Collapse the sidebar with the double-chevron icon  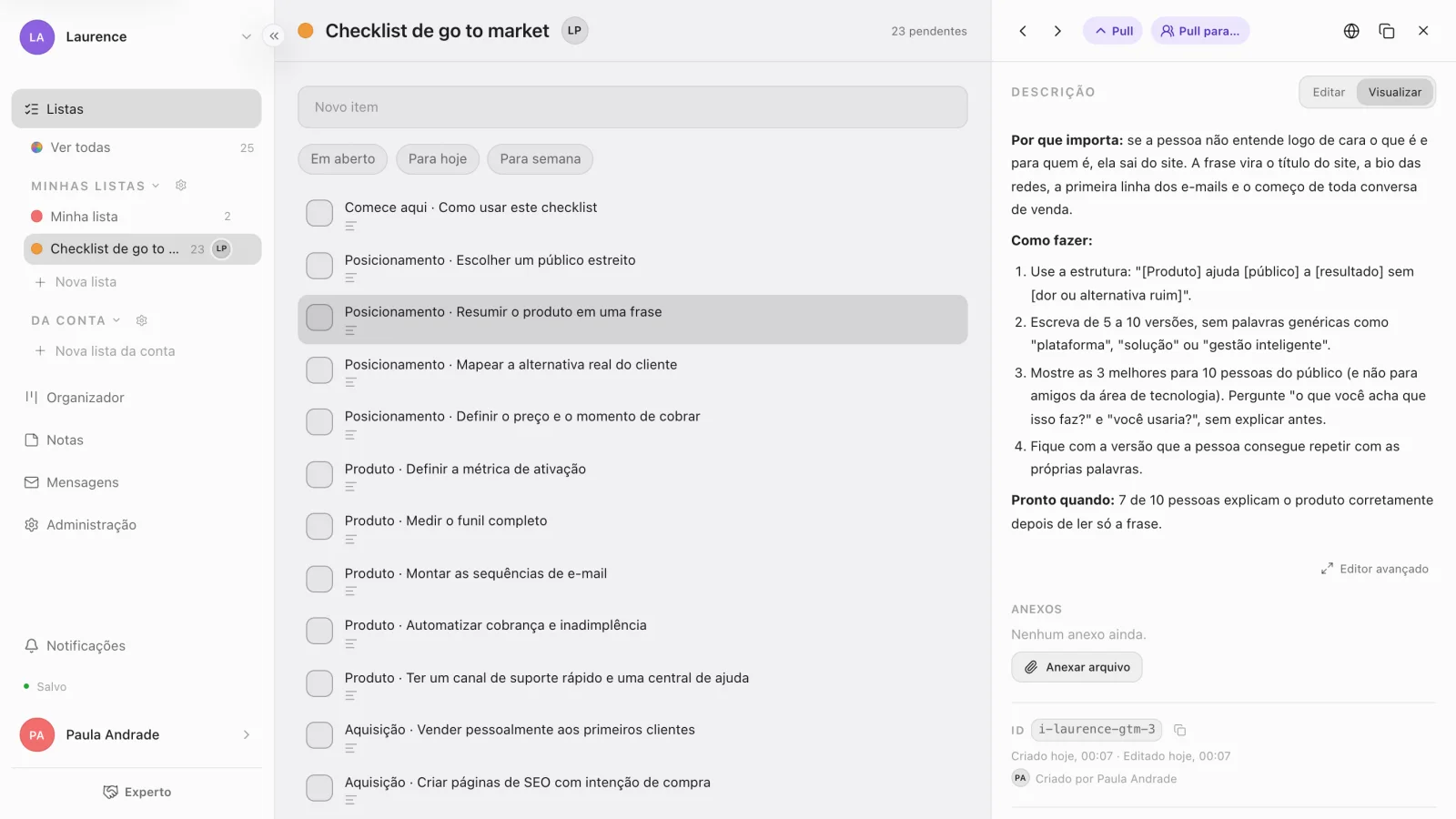(x=274, y=36)
